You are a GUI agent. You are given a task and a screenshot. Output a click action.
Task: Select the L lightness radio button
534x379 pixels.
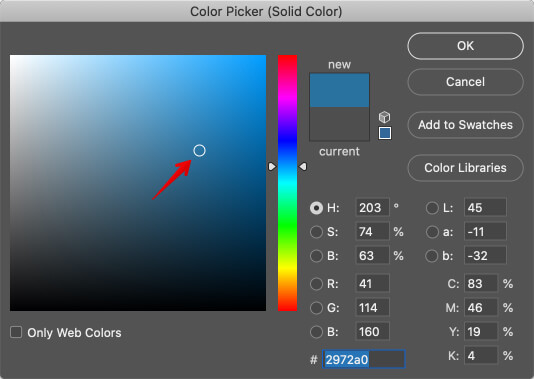click(x=432, y=208)
